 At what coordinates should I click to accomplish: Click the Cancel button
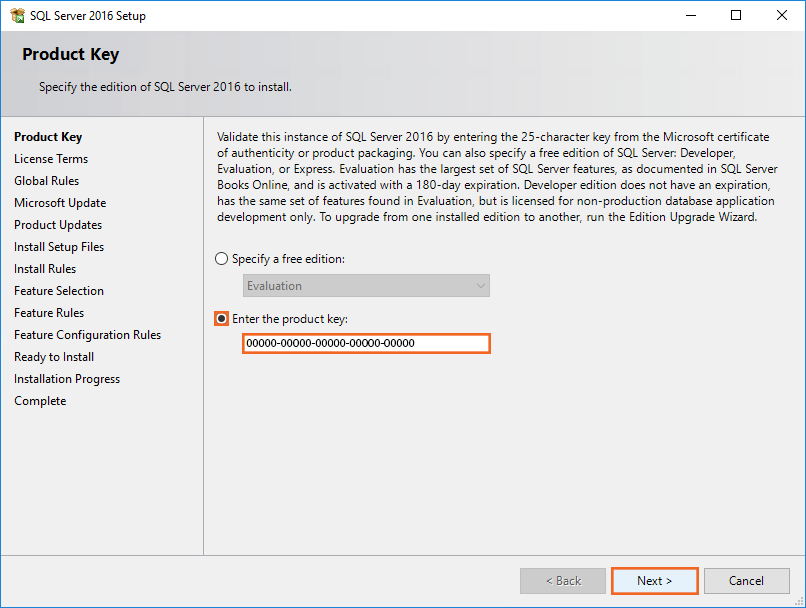tap(746, 581)
